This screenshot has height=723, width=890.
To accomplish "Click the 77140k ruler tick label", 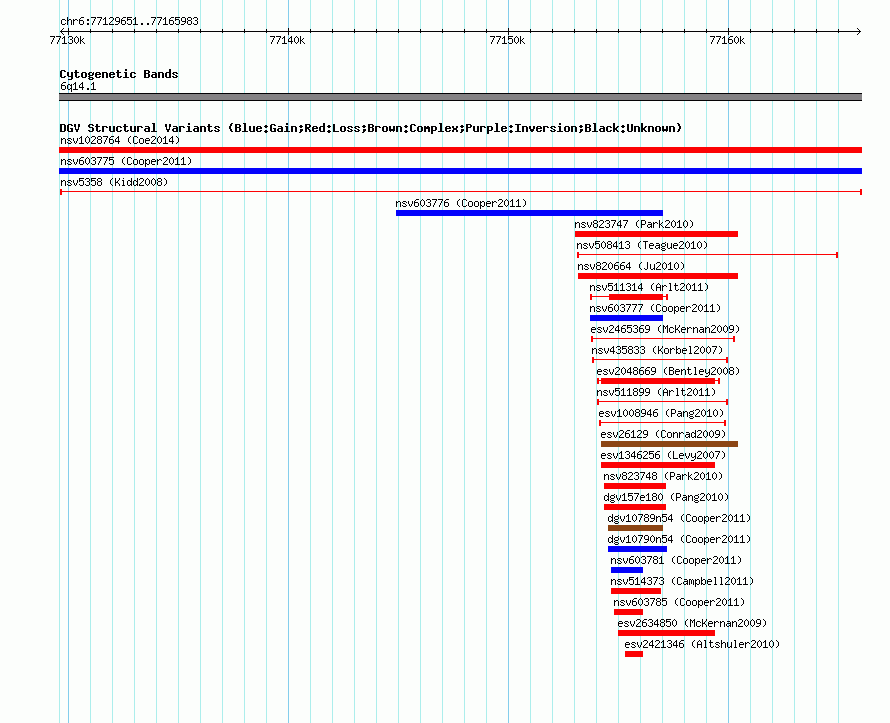I will pyautogui.click(x=287, y=40).
